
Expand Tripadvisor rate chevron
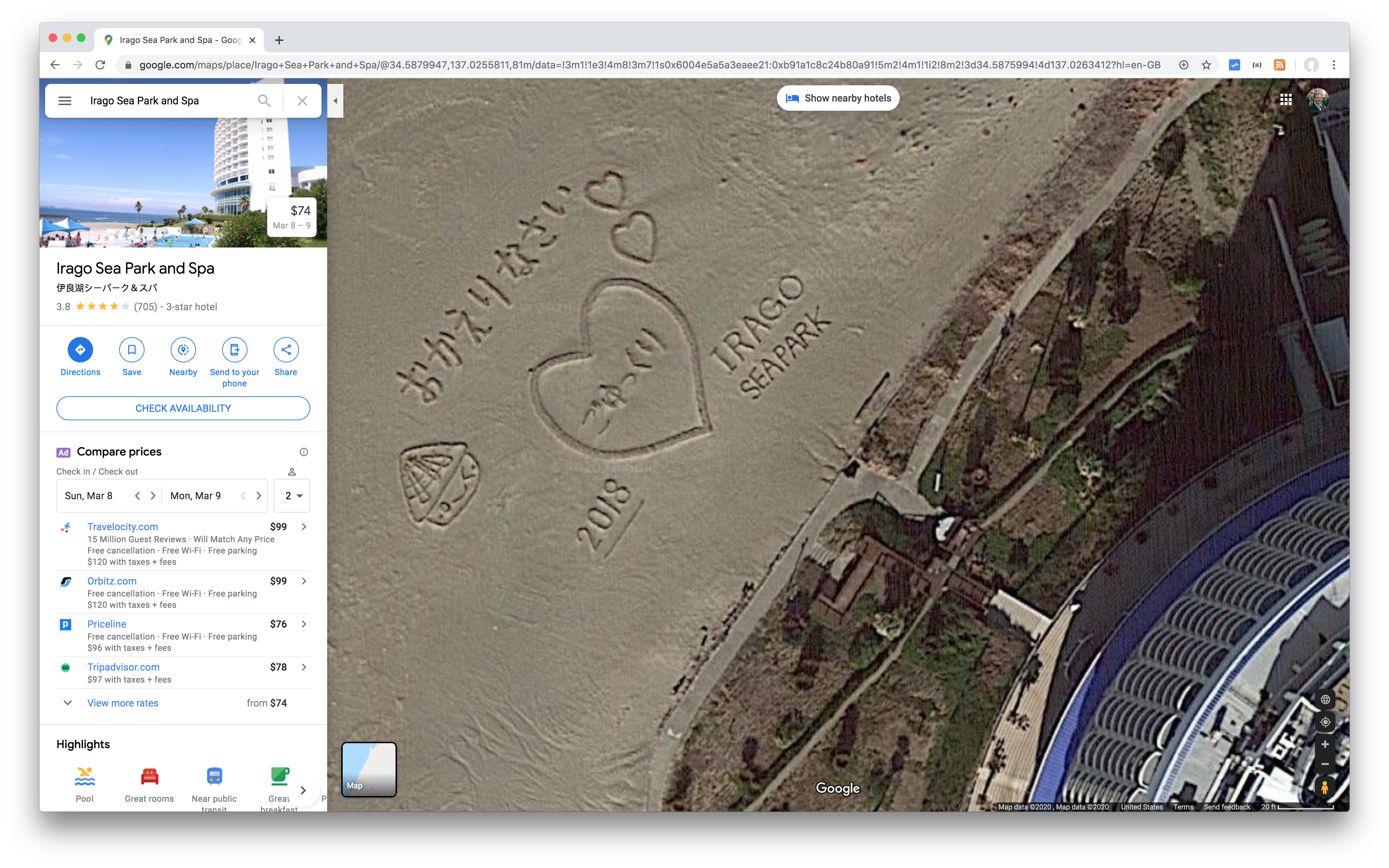(304, 667)
